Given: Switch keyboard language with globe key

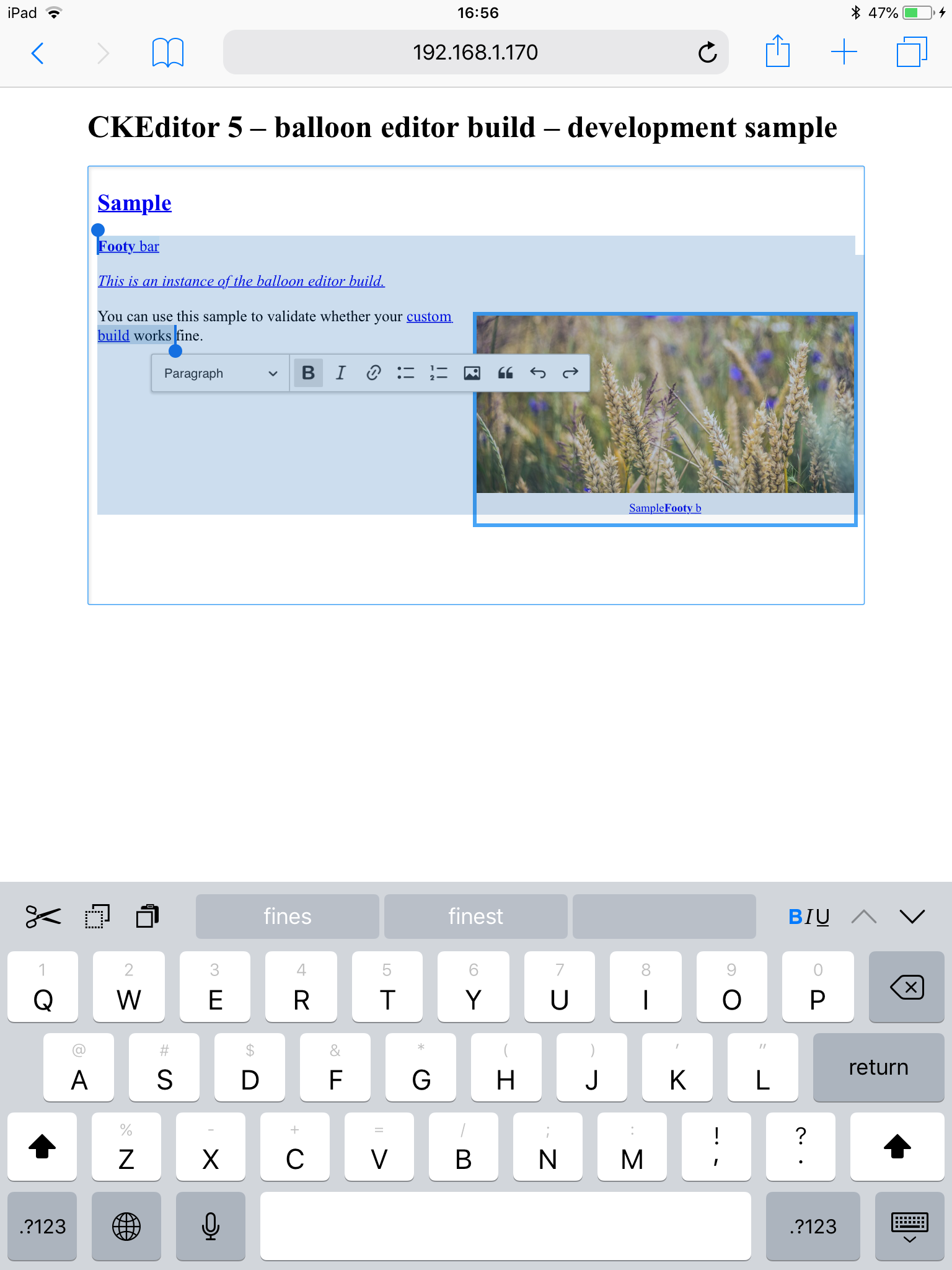Looking at the screenshot, I should tap(126, 1226).
